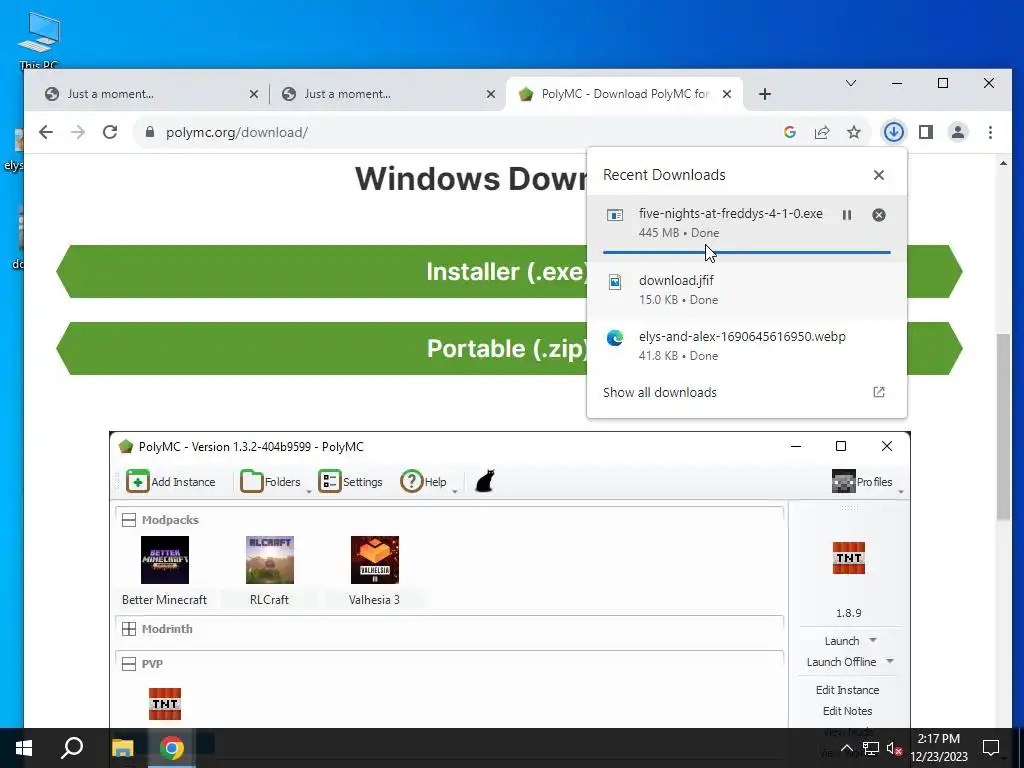Select the Better Minecraft instance
This screenshot has width=1024, height=768.
(165, 571)
